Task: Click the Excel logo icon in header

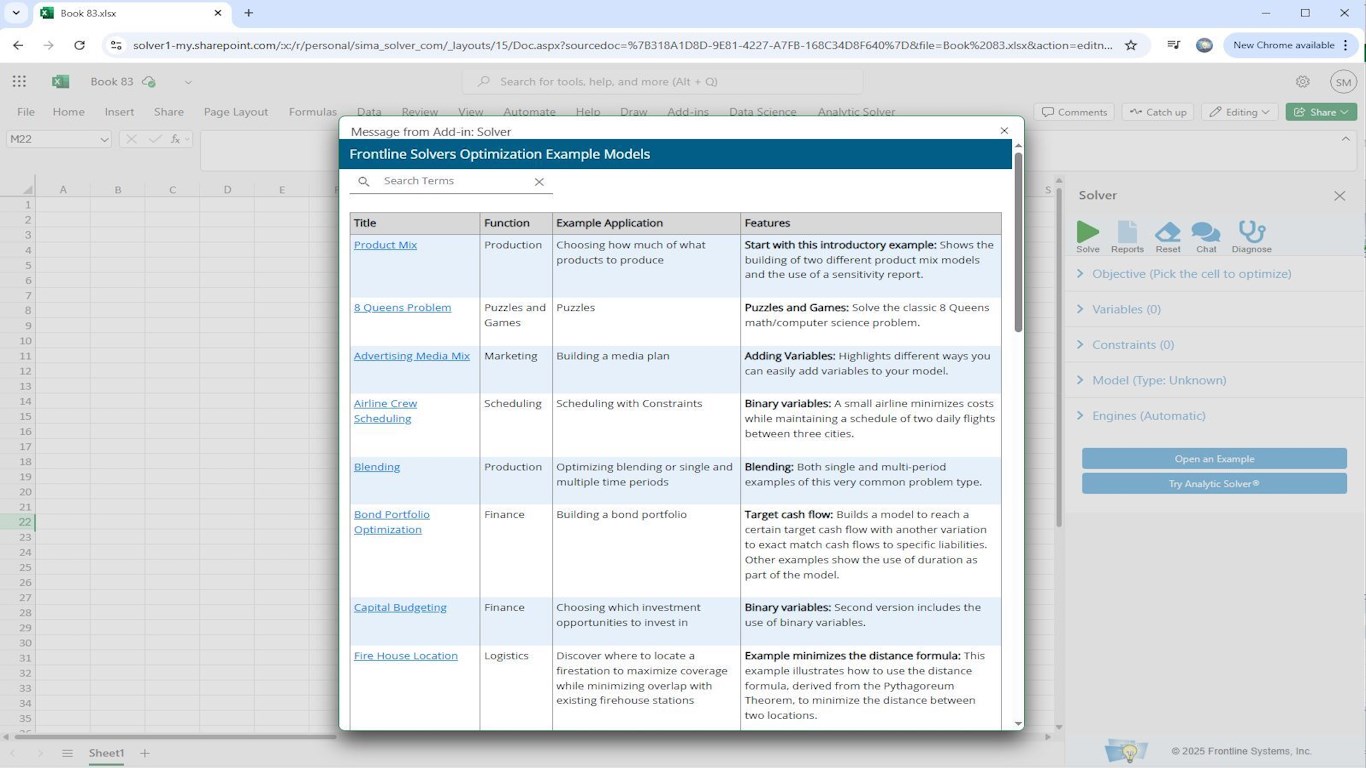Action: (x=60, y=82)
